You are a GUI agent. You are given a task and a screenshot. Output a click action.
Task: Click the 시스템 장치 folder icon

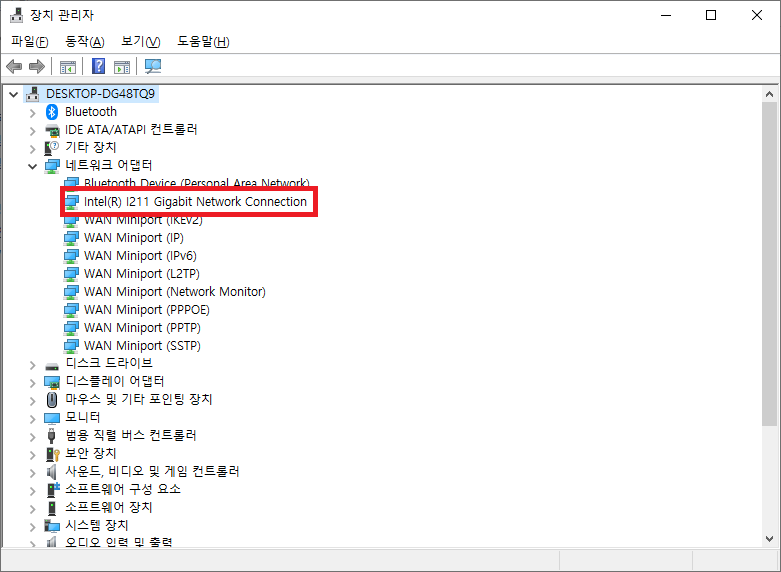[x=52, y=525]
